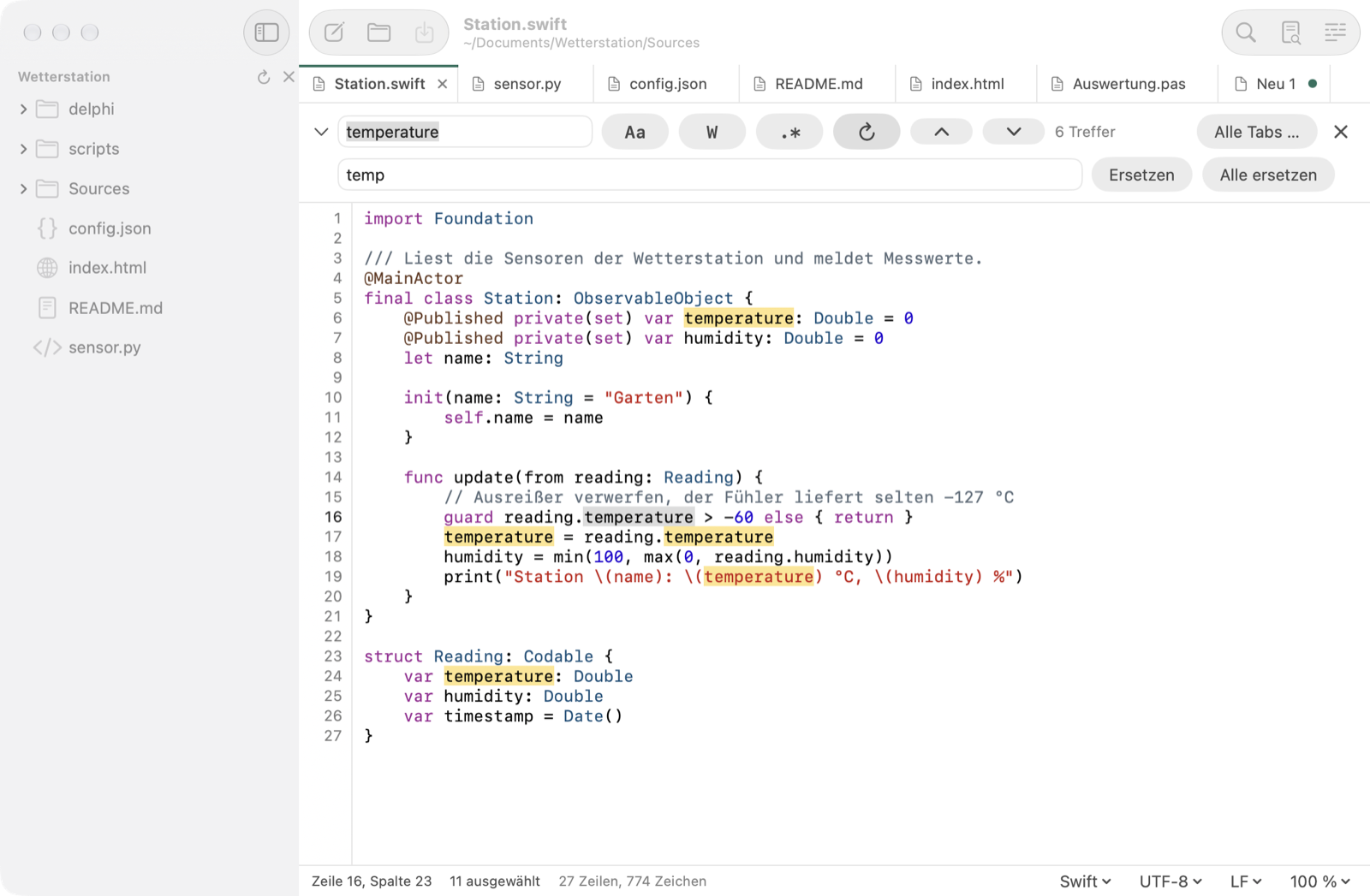
Task: Toggle wrap-around search button
Action: point(867,132)
